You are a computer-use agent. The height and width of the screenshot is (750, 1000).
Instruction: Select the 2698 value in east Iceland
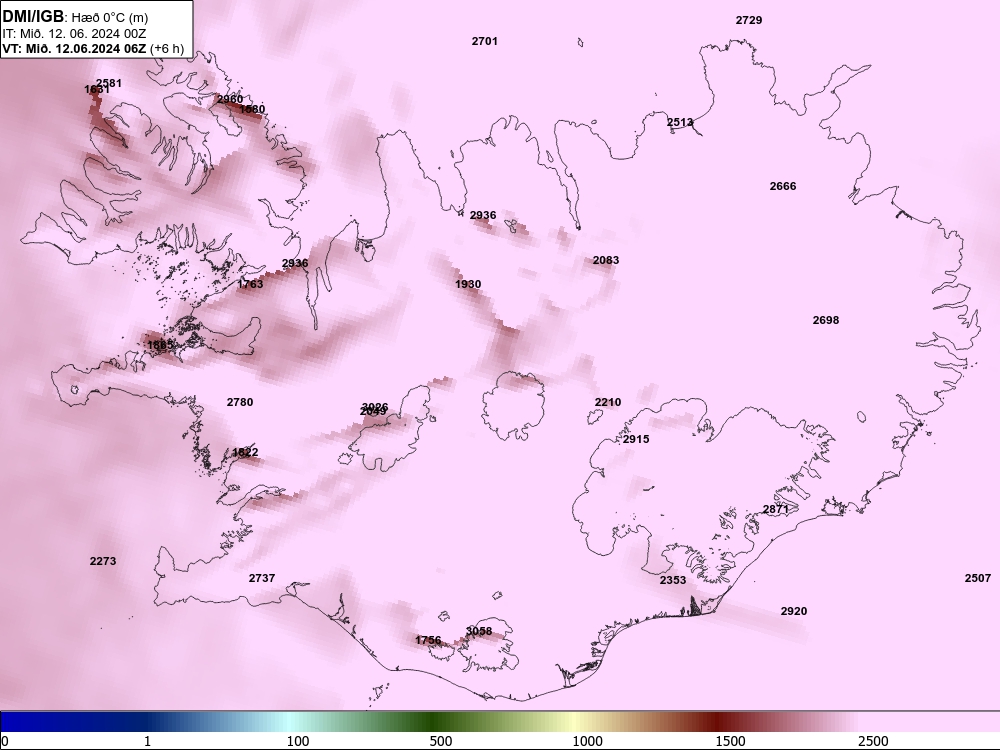pos(826,320)
